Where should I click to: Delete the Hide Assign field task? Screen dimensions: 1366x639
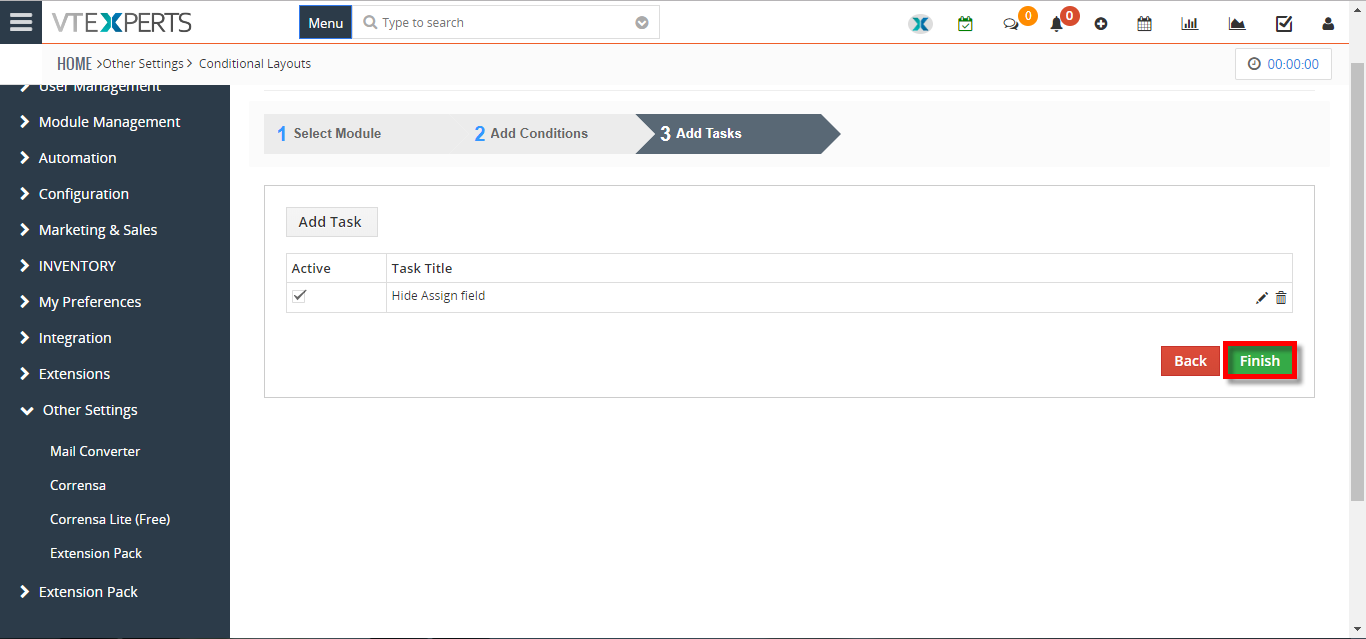point(1281,298)
